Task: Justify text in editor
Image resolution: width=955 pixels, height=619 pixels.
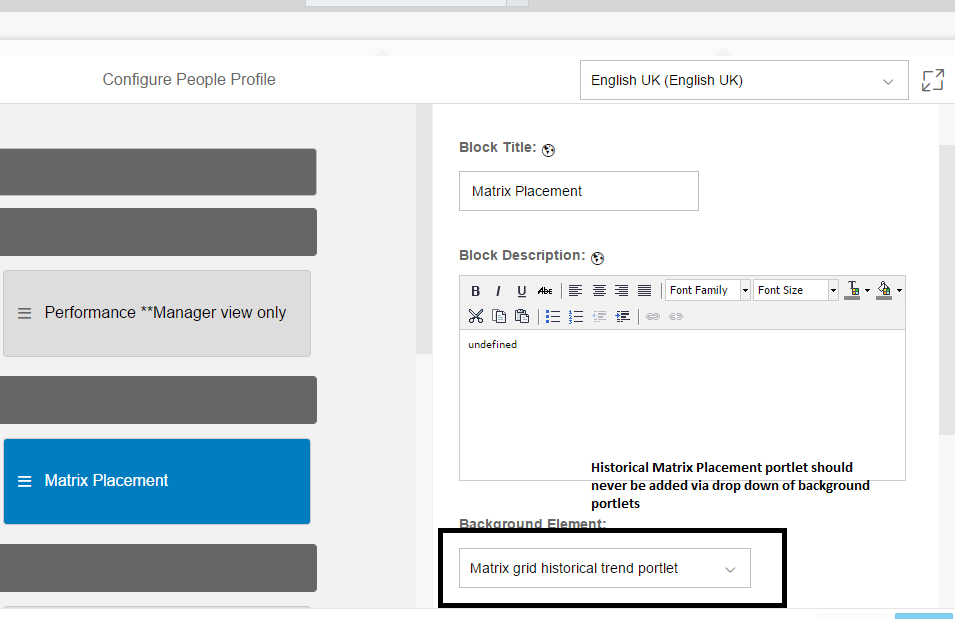Action: point(644,291)
